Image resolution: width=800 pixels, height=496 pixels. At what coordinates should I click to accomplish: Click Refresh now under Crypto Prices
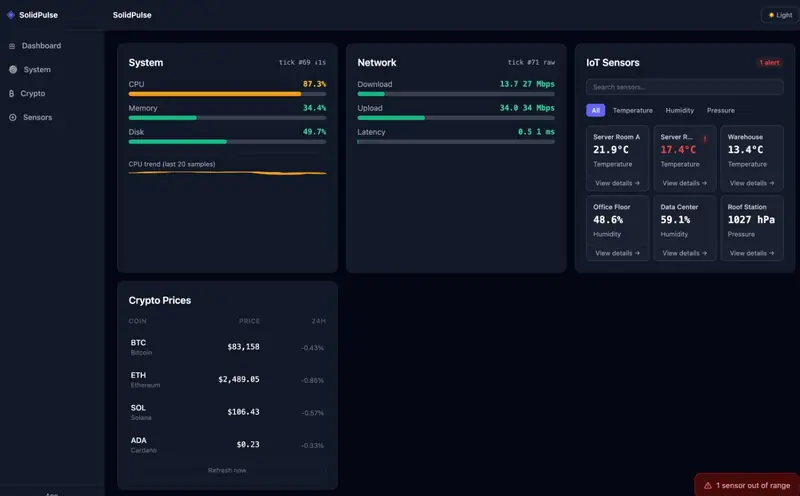(227, 470)
